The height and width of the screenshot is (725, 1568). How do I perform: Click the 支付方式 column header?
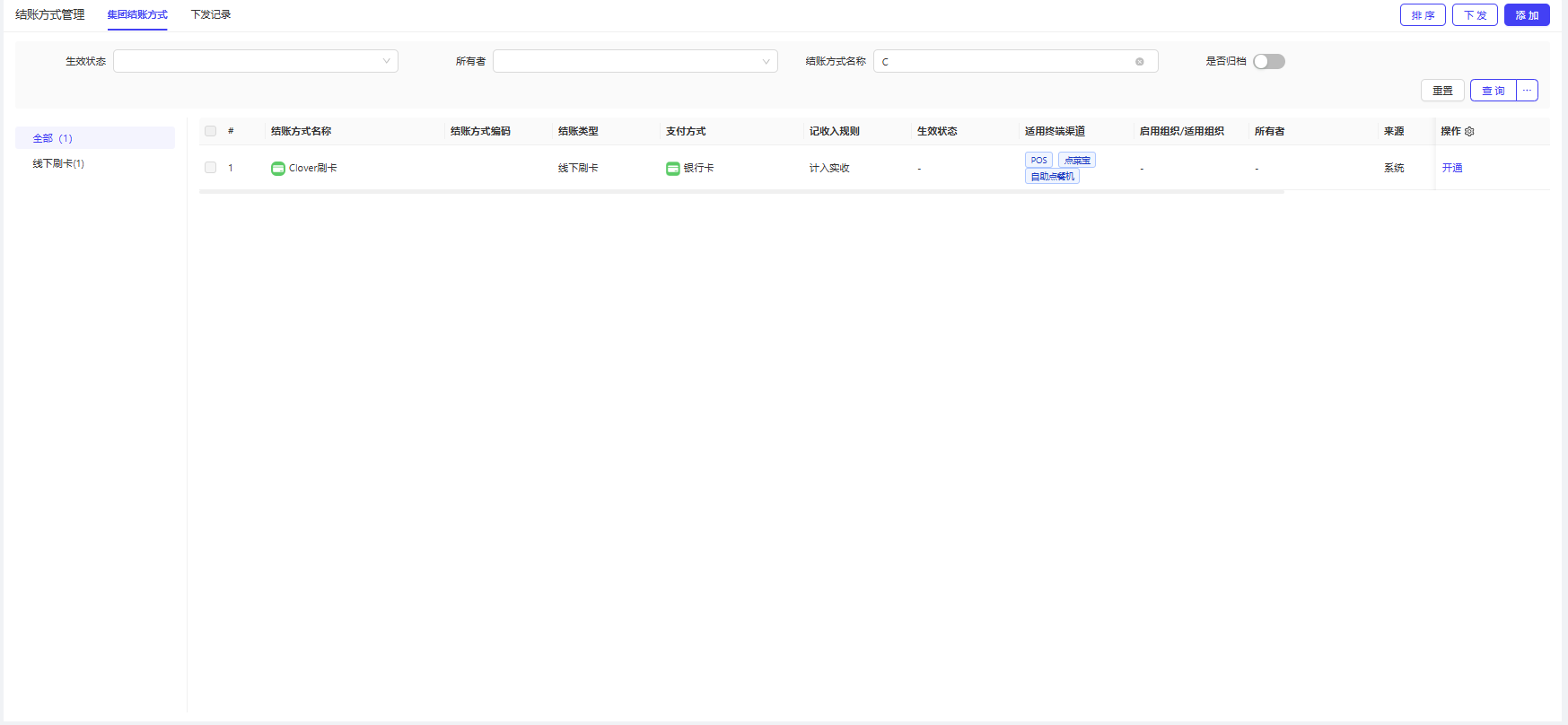(686, 131)
